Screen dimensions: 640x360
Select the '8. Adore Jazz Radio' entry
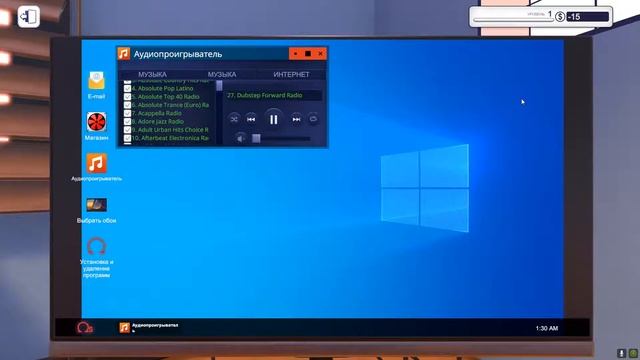(x=158, y=122)
